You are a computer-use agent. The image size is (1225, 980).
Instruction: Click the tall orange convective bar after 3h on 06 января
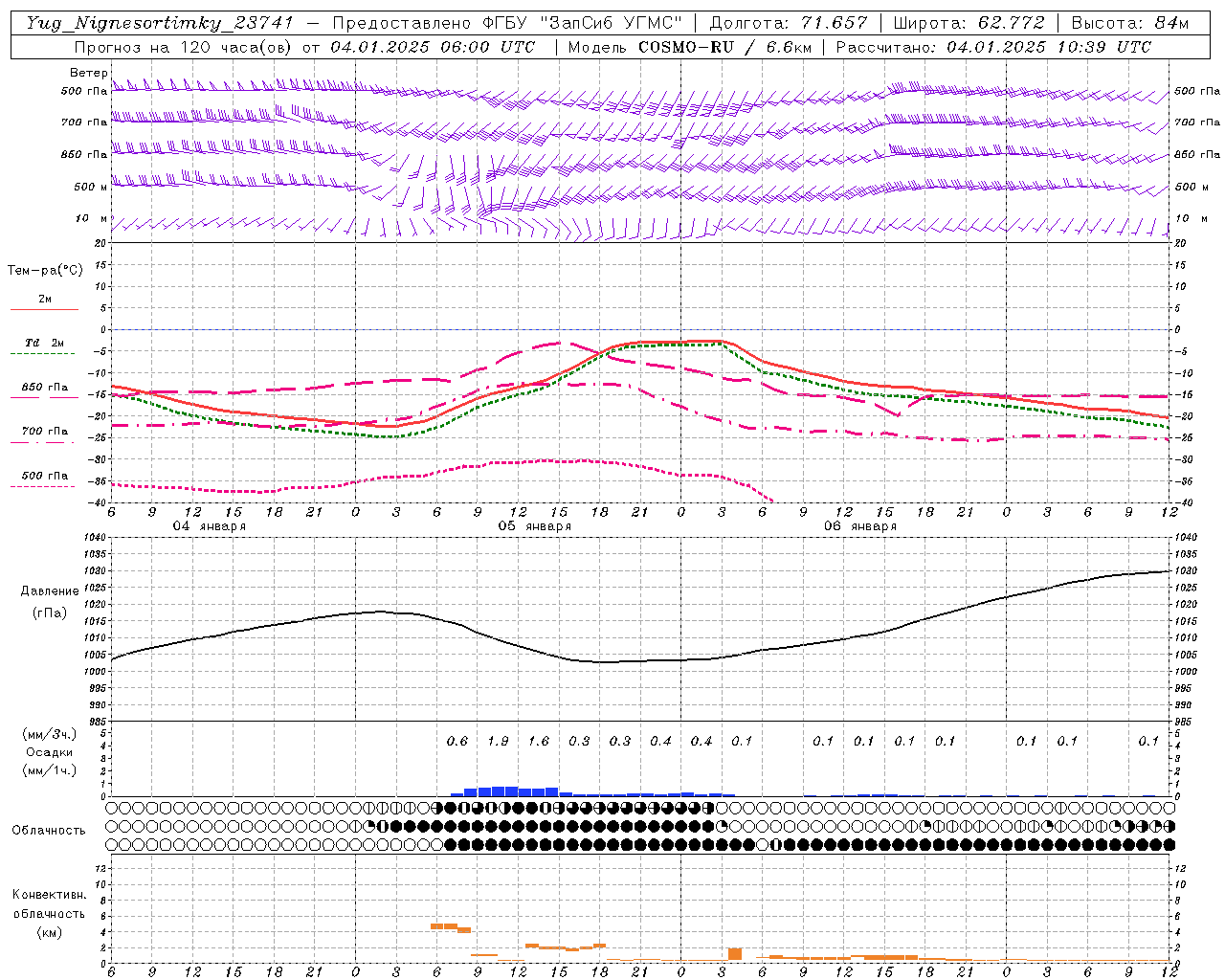pos(735,954)
